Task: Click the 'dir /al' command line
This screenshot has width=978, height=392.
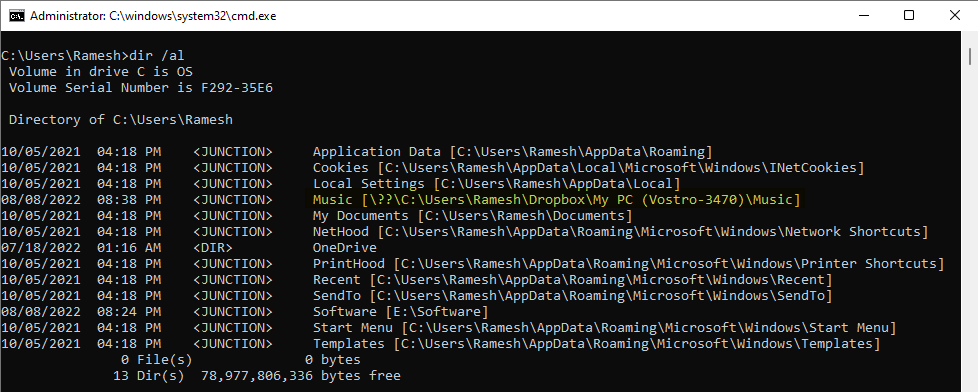Action: tap(93, 55)
